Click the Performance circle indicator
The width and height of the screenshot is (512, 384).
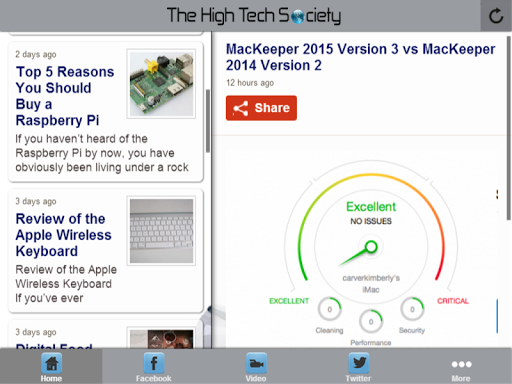pos(371,321)
